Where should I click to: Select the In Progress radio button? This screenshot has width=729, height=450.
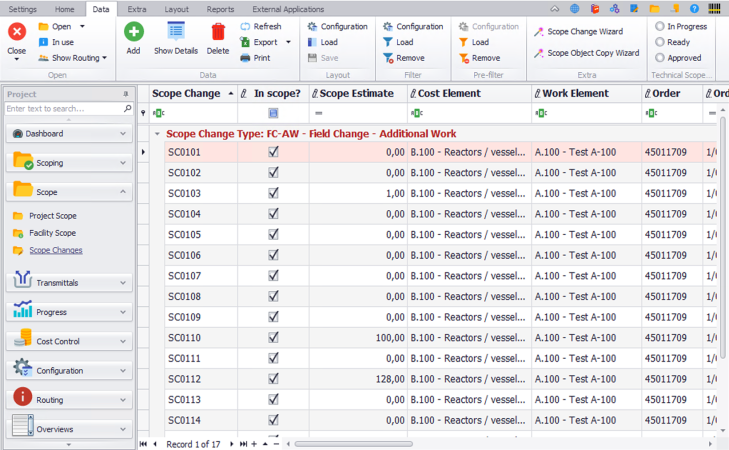coord(660,27)
